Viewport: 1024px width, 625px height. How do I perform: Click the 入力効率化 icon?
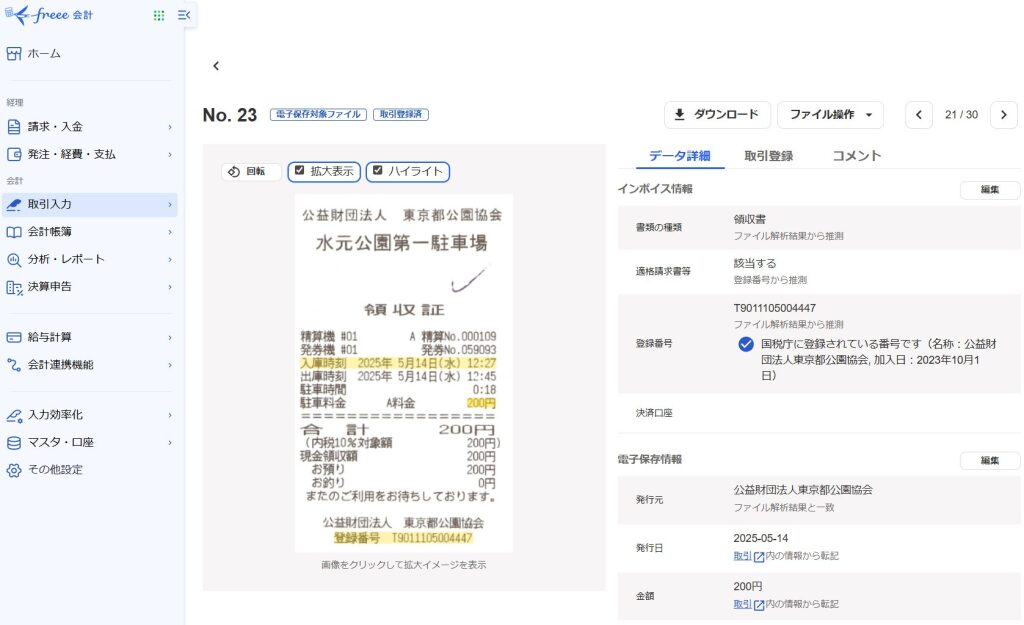14,415
